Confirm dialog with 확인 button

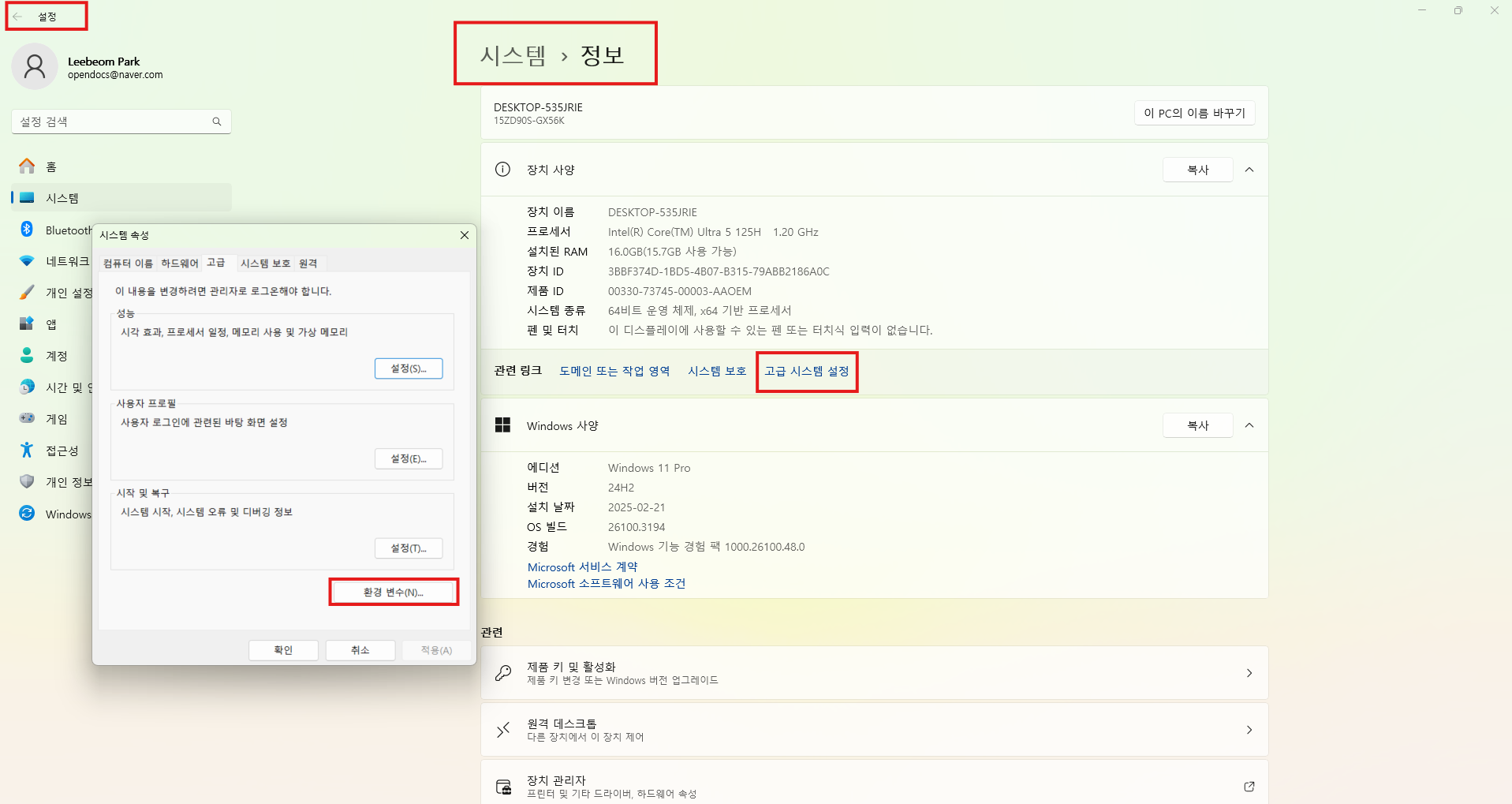tap(283, 650)
